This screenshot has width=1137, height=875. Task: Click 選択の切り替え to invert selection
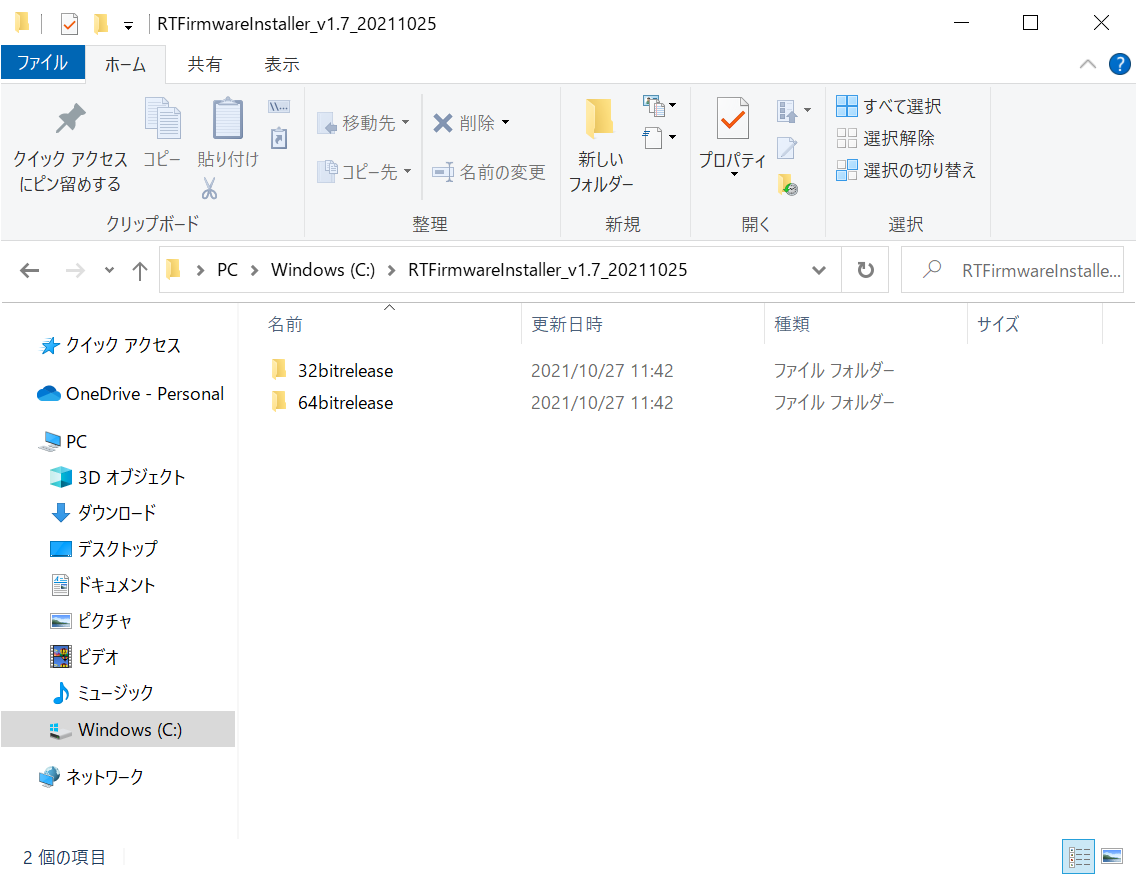pos(906,170)
